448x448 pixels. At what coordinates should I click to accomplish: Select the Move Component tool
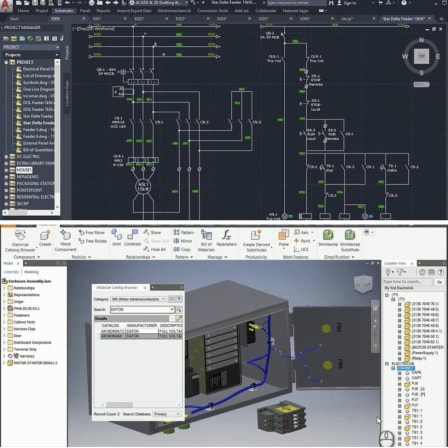(65, 240)
